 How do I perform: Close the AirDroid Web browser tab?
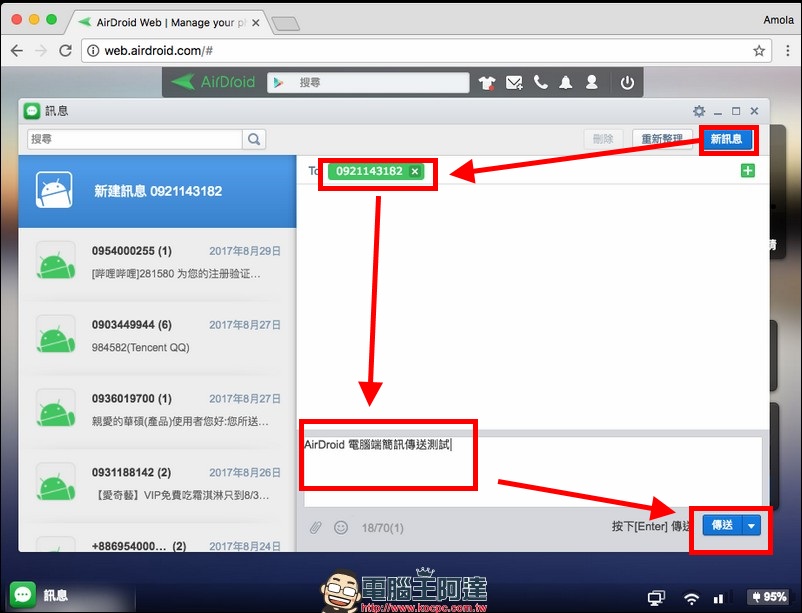click(256, 23)
